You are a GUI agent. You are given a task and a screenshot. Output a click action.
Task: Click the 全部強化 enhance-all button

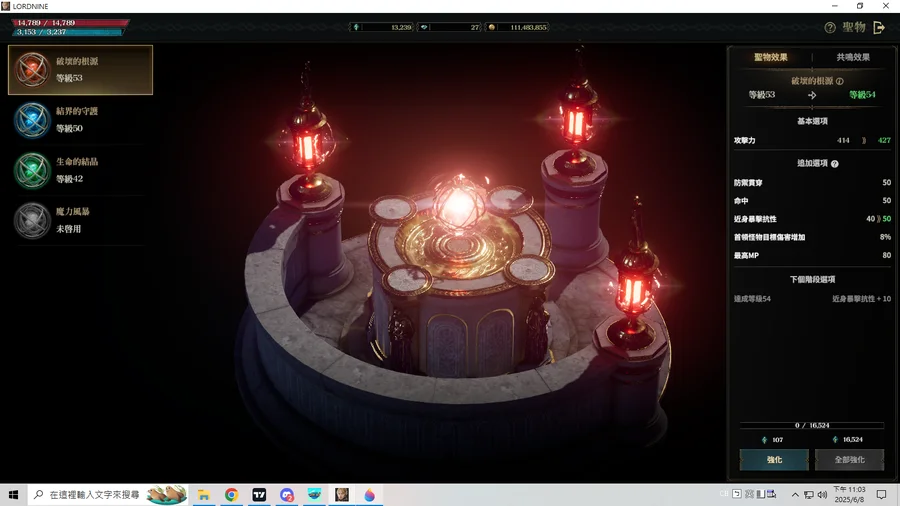849,460
